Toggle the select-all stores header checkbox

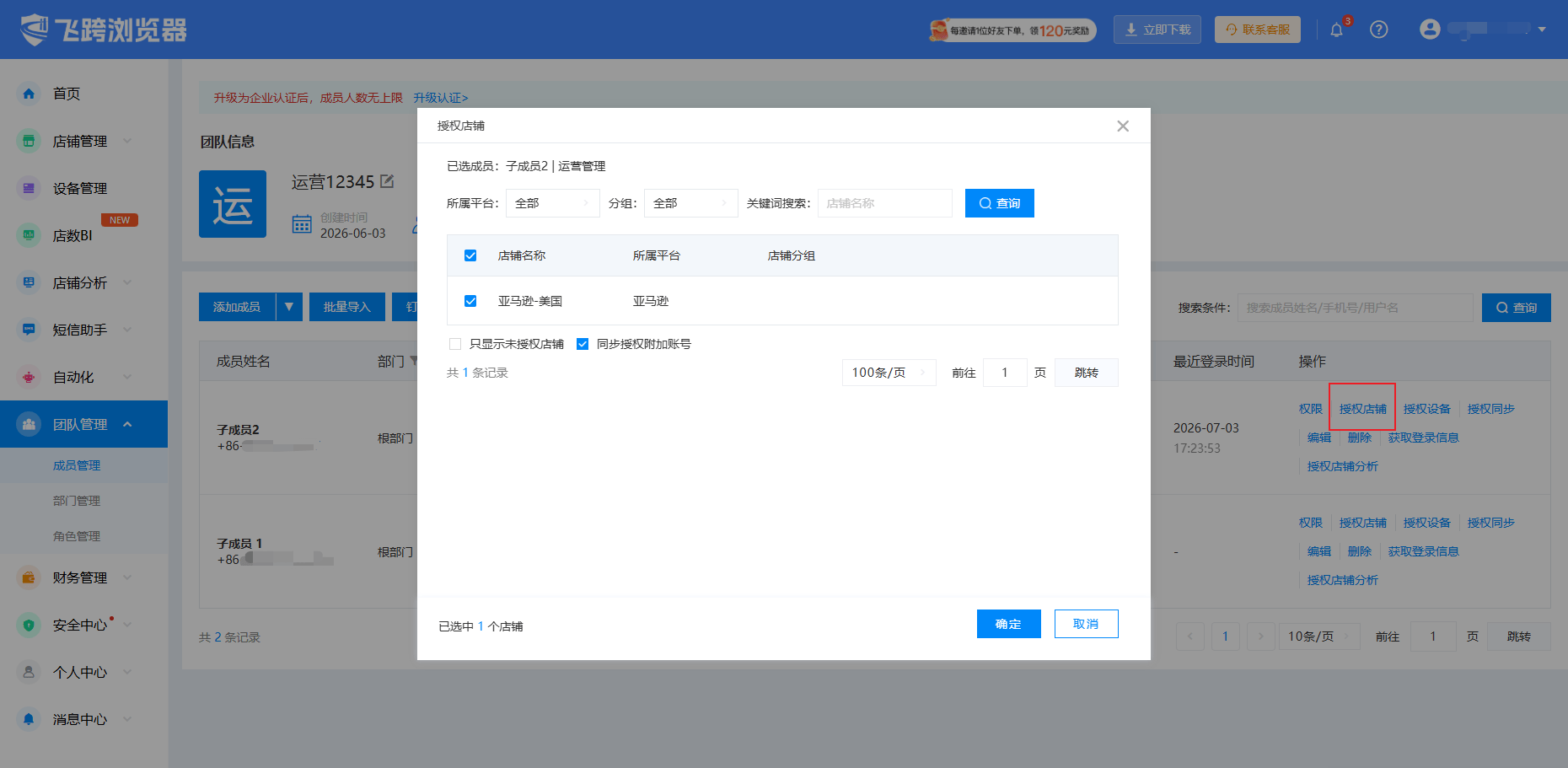pos(470,255)
